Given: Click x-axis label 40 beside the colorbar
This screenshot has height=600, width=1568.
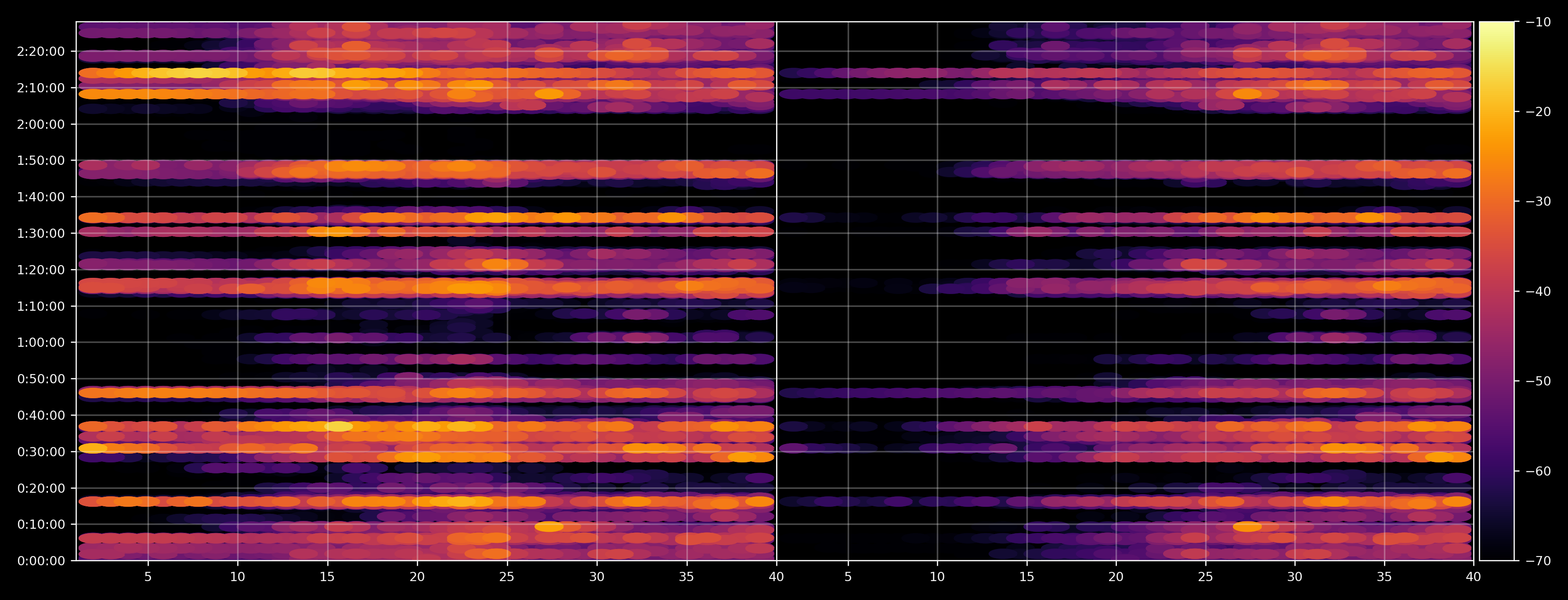Looking at the screenshot, I should pos(1474,577).
